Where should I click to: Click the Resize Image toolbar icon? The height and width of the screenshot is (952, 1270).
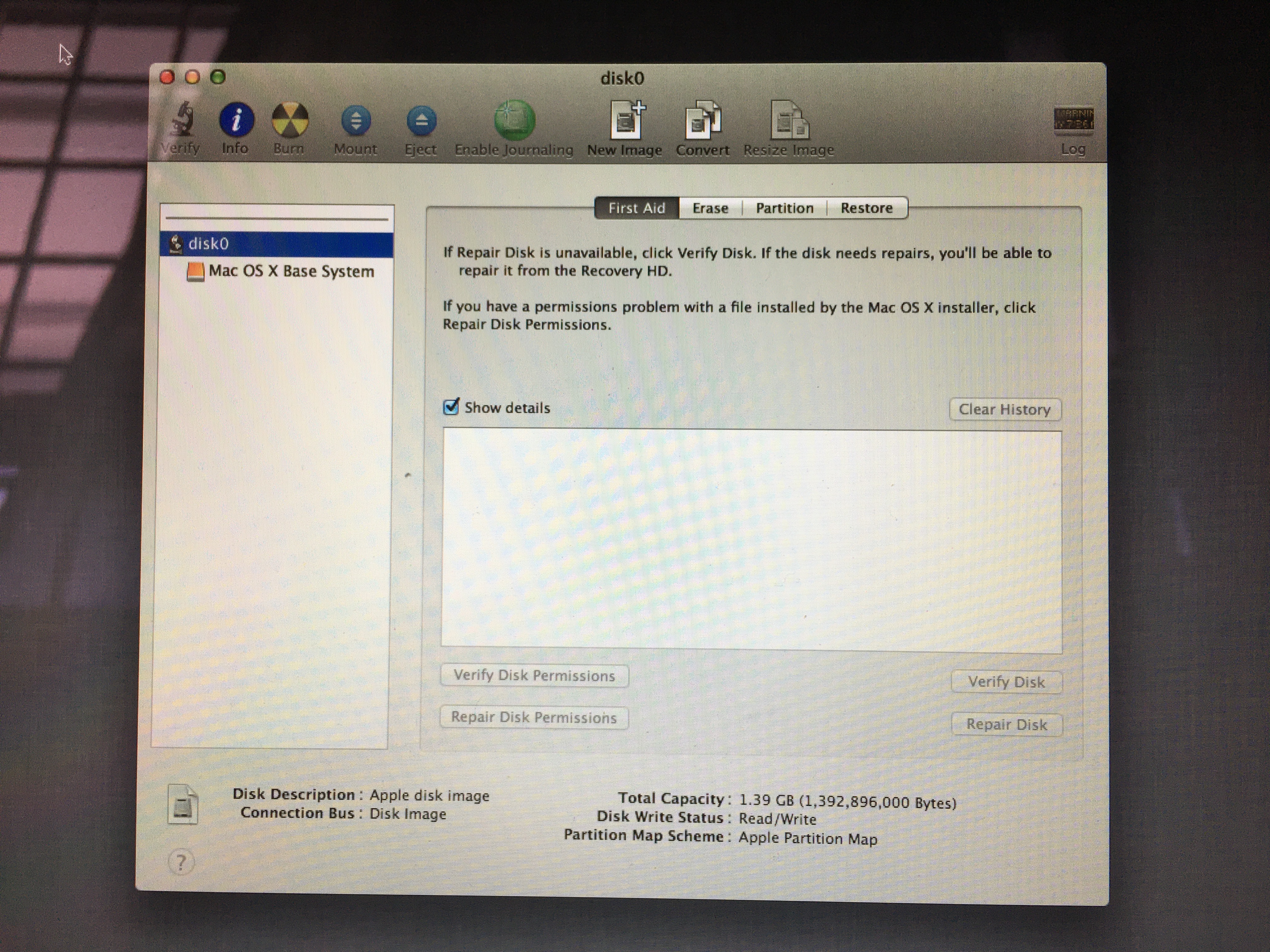789,121
